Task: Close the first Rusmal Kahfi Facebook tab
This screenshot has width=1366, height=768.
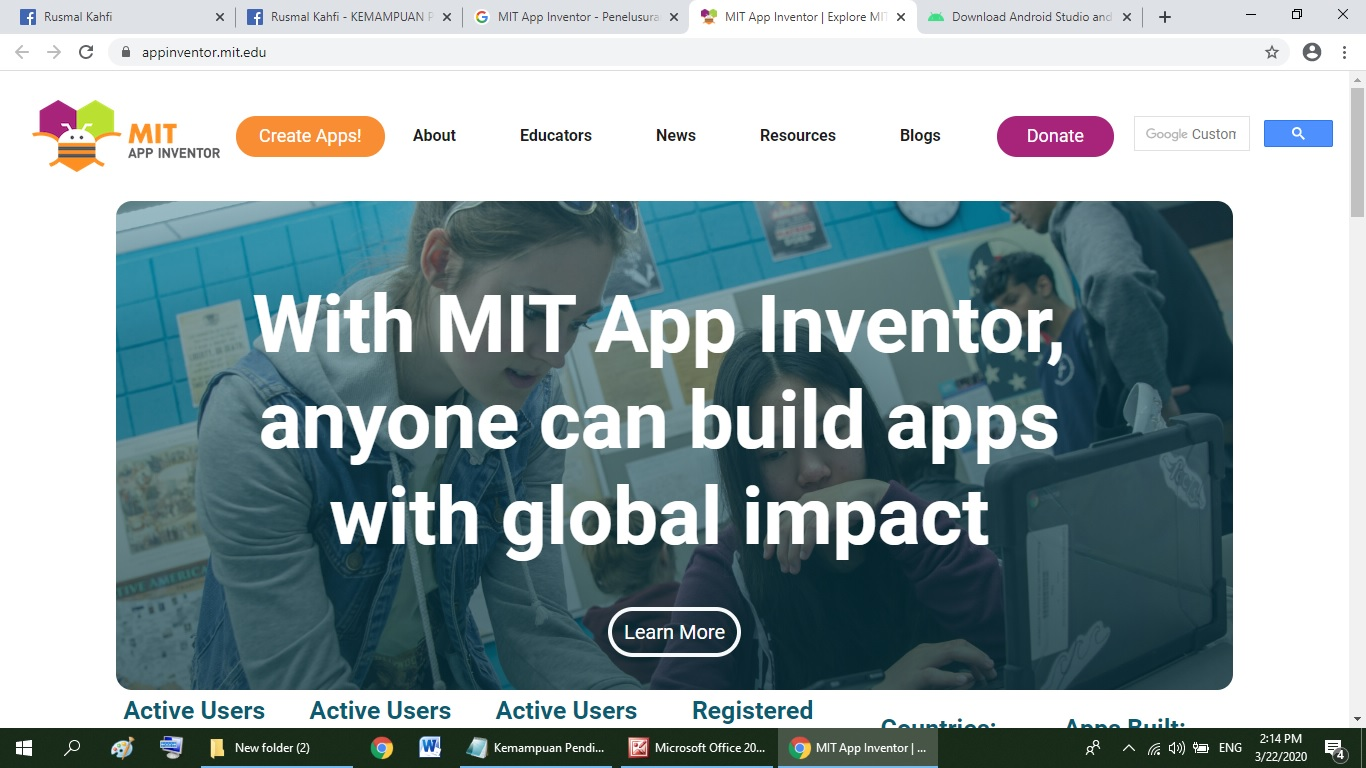Action: pos(220,17)
